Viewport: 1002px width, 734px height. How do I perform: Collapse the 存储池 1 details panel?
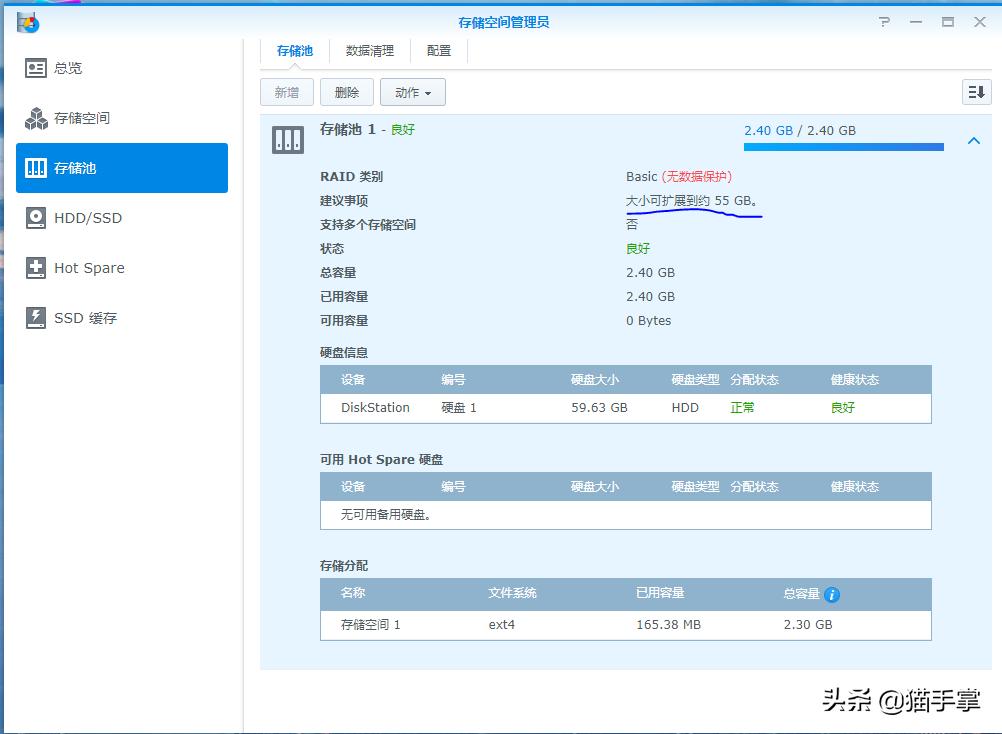tap(974, 141)
